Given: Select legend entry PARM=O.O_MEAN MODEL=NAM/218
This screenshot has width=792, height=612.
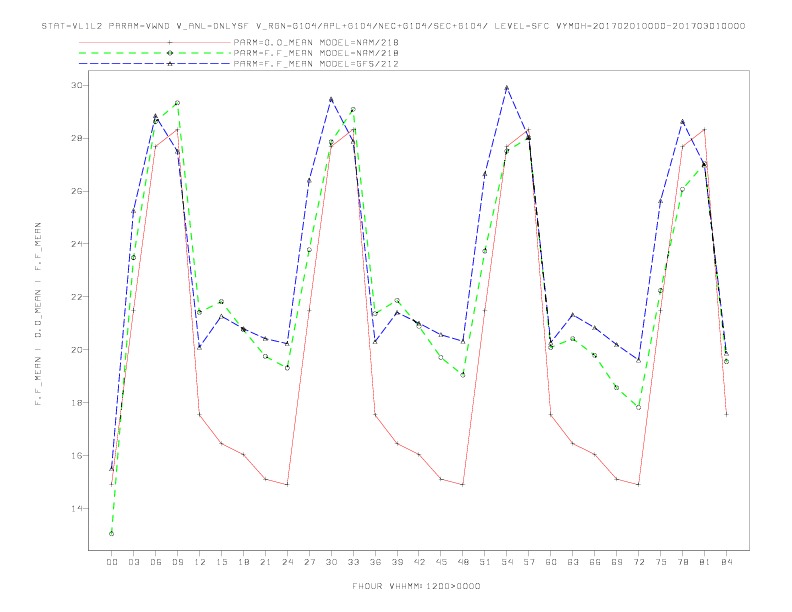Looking at the screenshot, I should pos(316,42).
